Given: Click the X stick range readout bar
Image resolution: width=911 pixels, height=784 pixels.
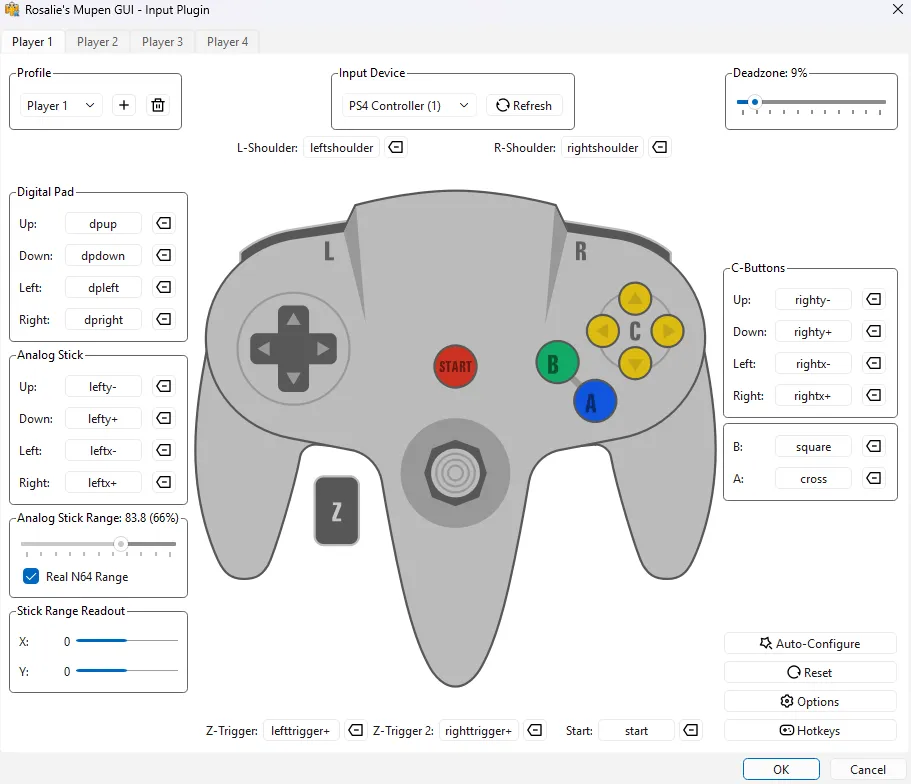Looking at the screenshot, I should pos(127,640).
